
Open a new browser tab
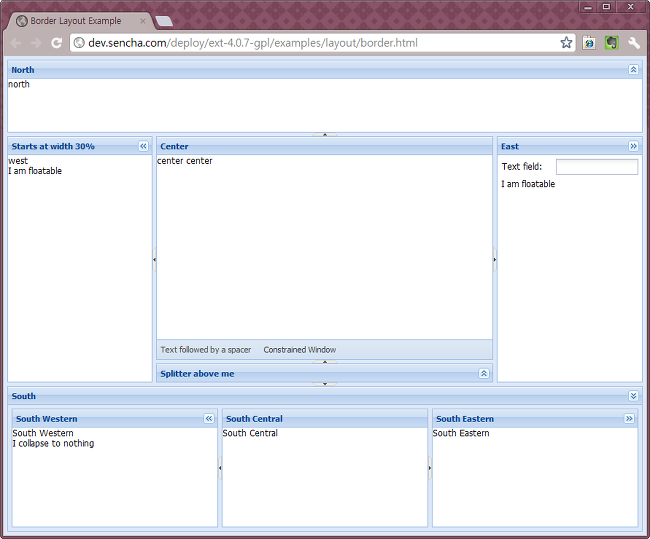tap(164, 21)
